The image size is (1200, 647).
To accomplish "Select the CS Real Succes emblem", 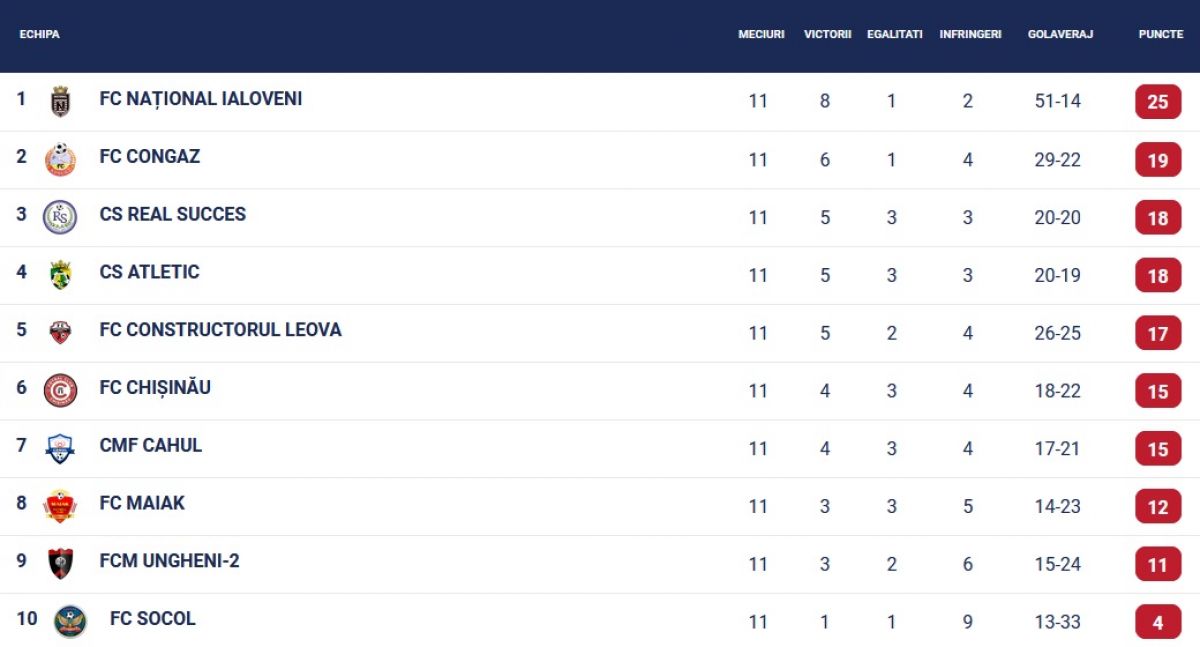I will [x=60, y=217].
